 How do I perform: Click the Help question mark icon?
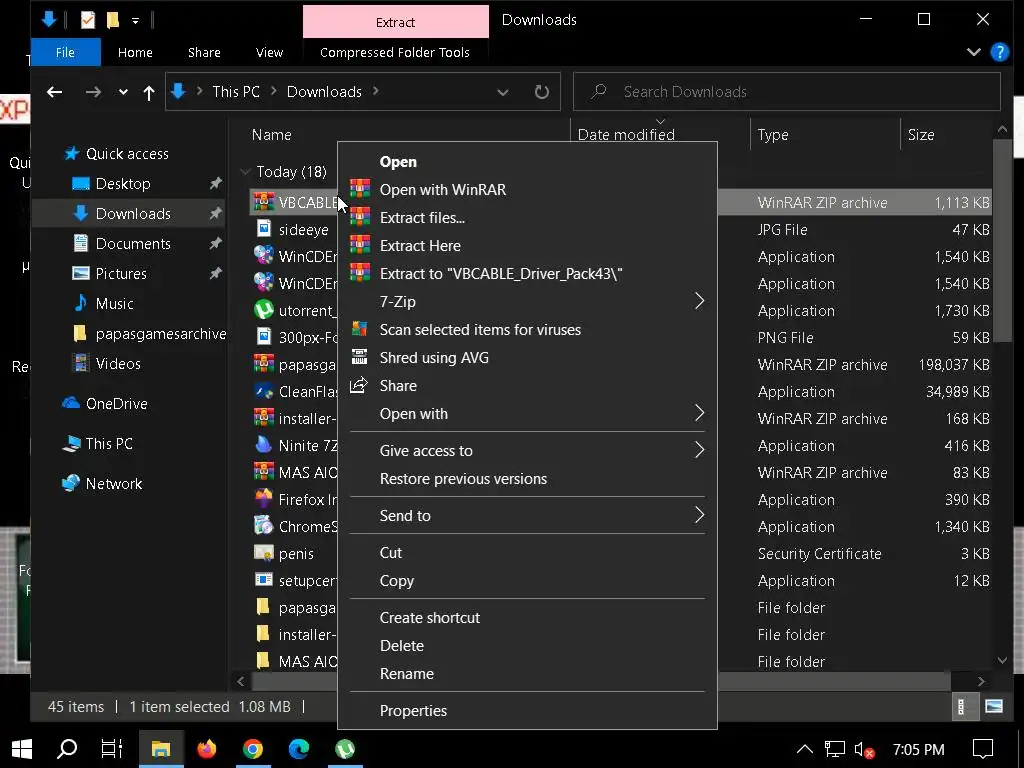pyautogui.click(x=1000, y=52)
